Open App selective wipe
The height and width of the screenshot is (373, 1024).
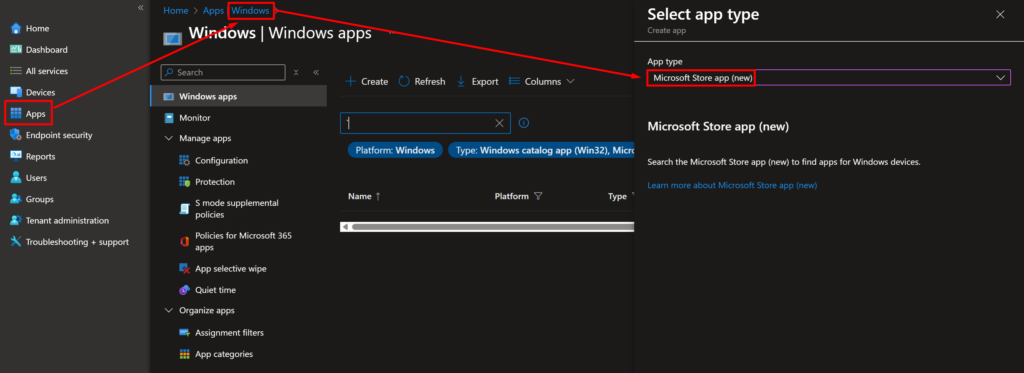(231, 268)
